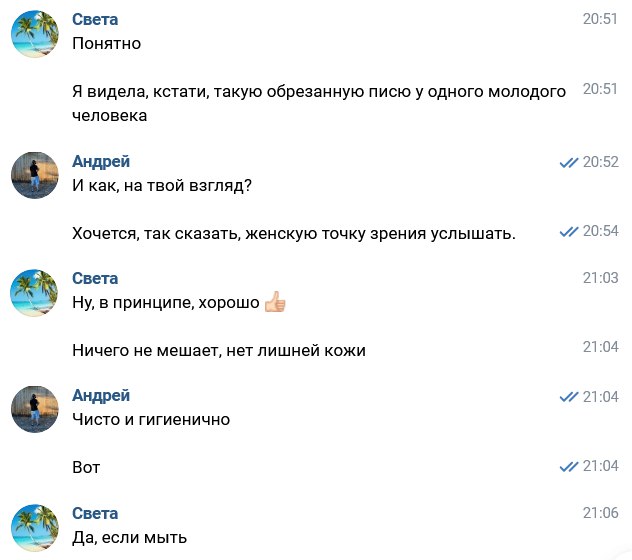
Task: Click the 21:03 timestamp
Action: pos(601,278)
